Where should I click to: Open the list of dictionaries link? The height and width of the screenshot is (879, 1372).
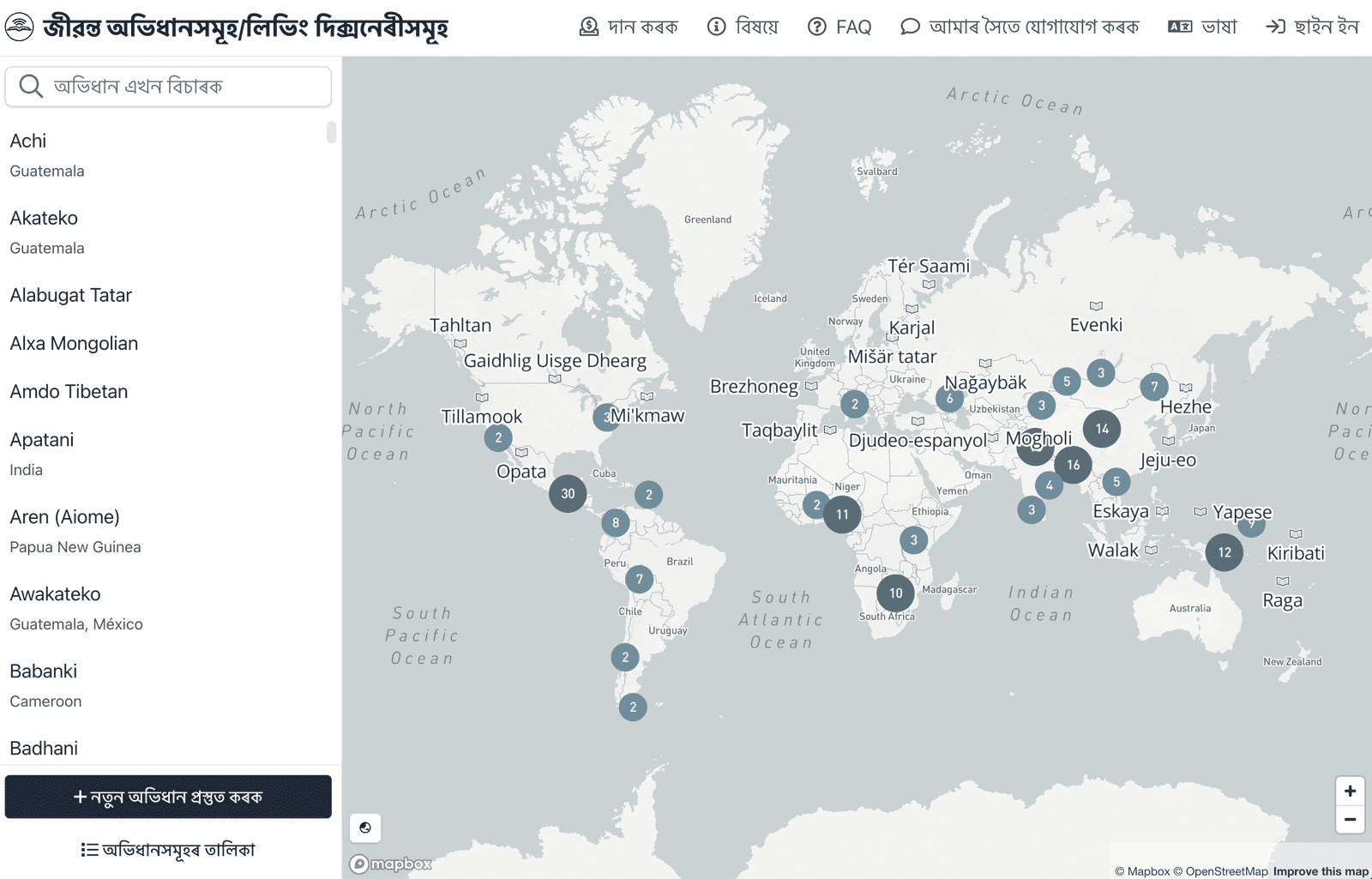[x=168, y=850]
